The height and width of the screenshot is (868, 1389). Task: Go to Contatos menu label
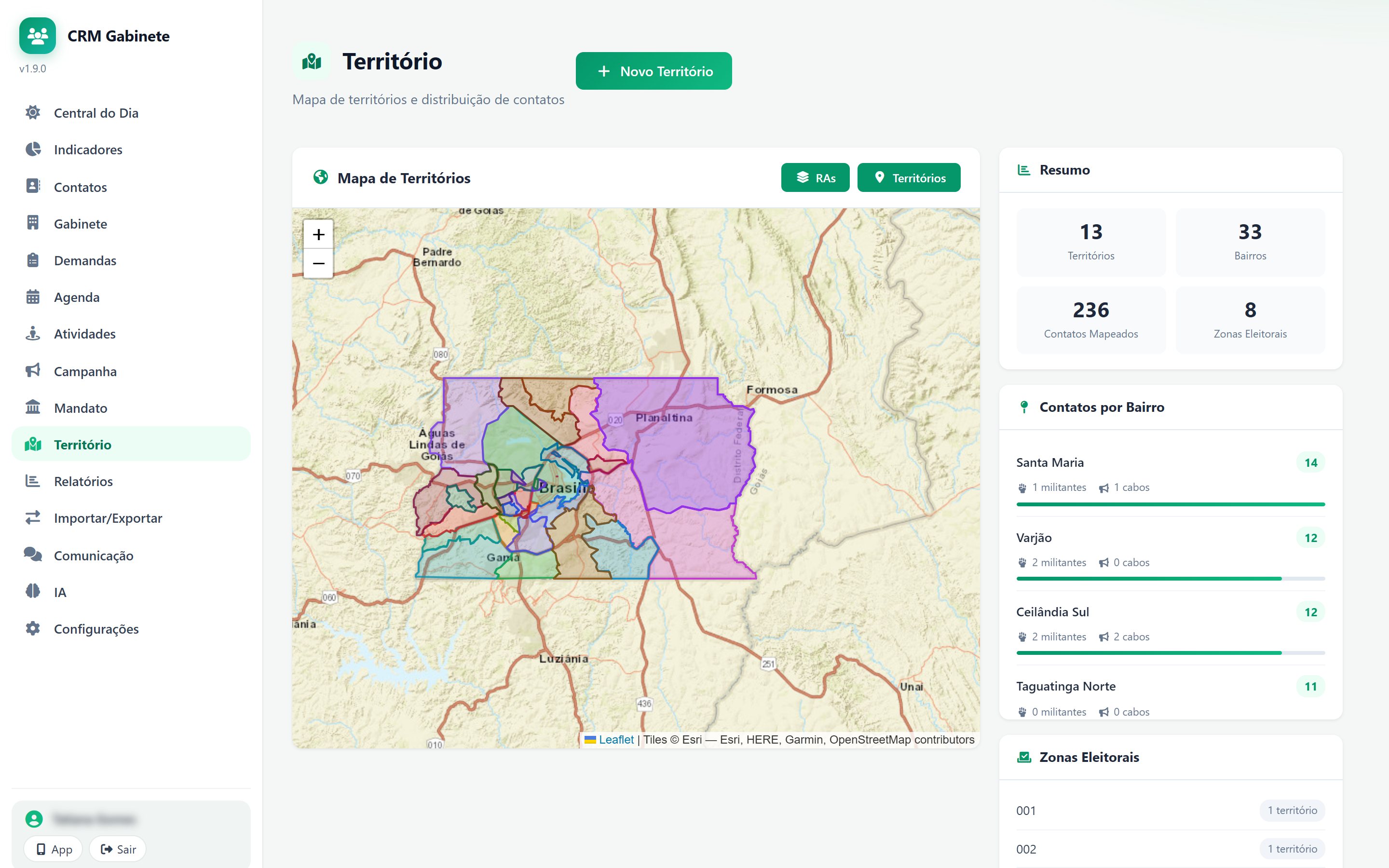[81, 187]
